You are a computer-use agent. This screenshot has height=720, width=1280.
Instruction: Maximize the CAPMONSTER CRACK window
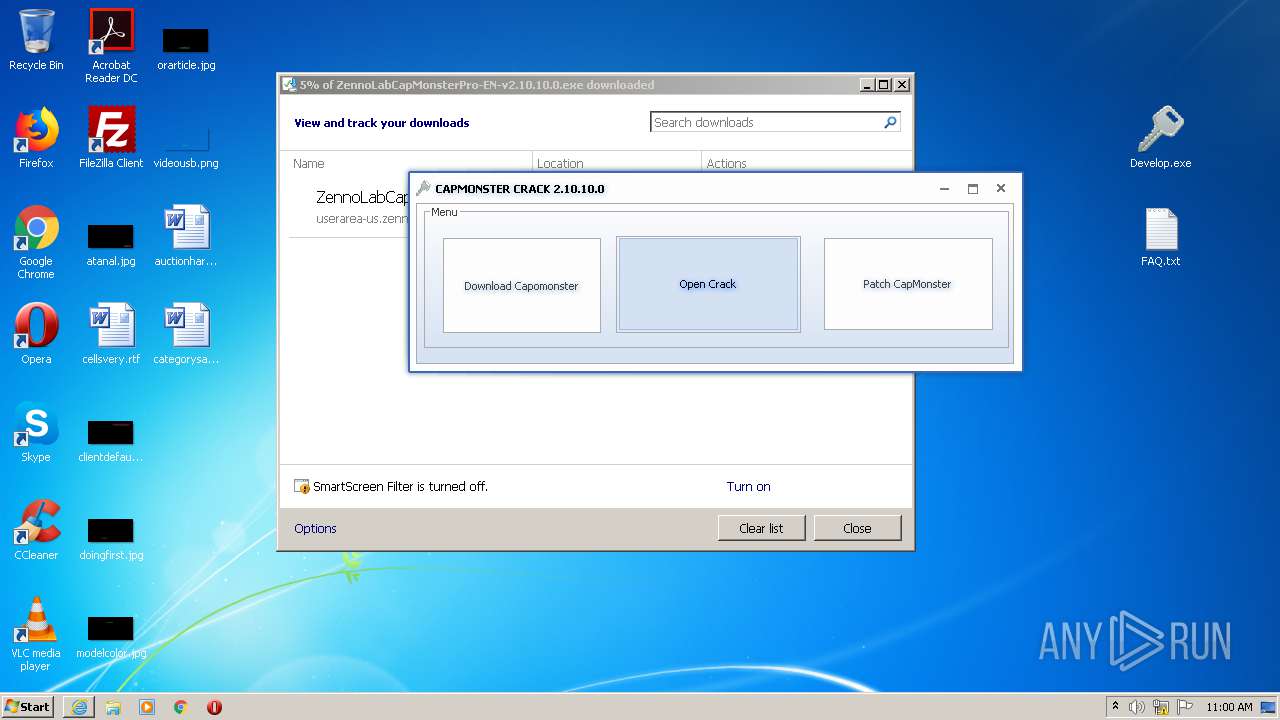point(972,188)
